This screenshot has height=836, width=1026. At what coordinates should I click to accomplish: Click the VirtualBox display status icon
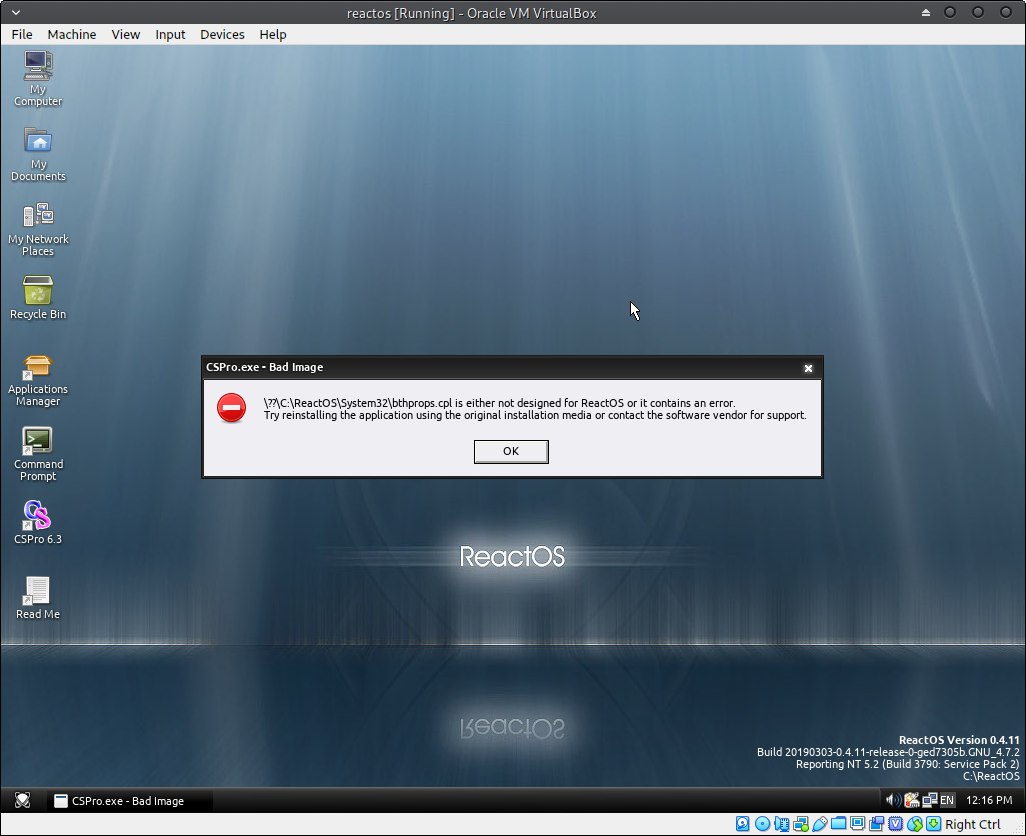[x=857, y=823]
